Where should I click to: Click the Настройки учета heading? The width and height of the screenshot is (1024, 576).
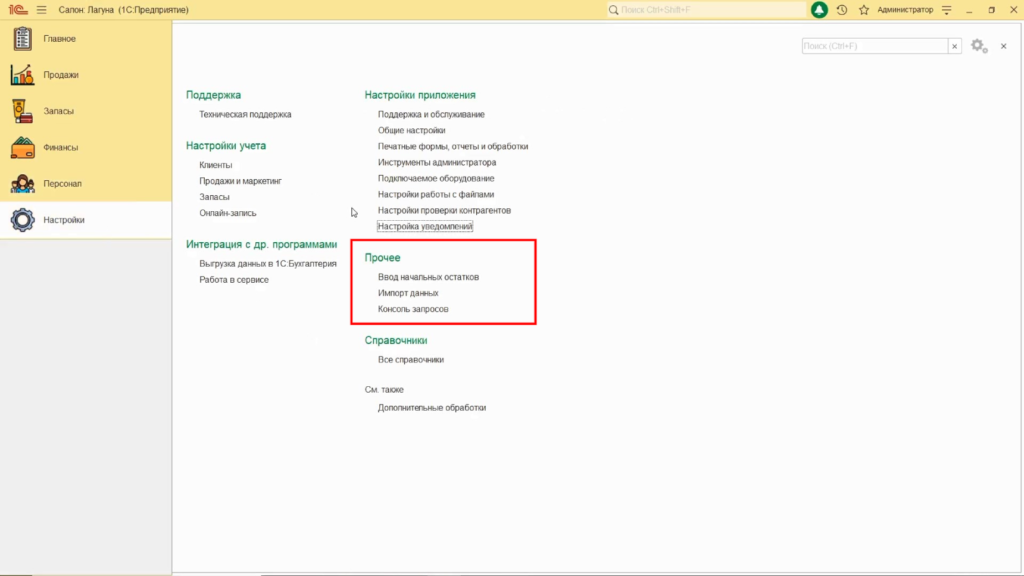226,146
